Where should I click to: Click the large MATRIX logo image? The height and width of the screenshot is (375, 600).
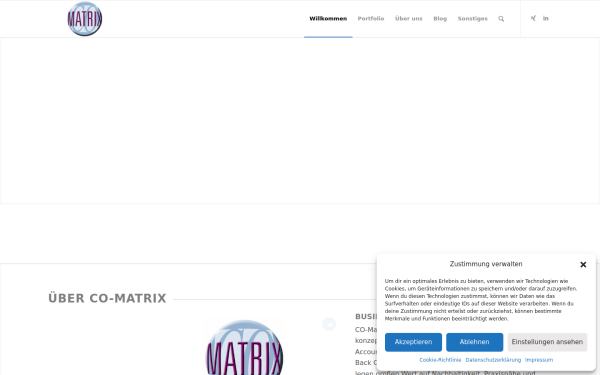244,347
